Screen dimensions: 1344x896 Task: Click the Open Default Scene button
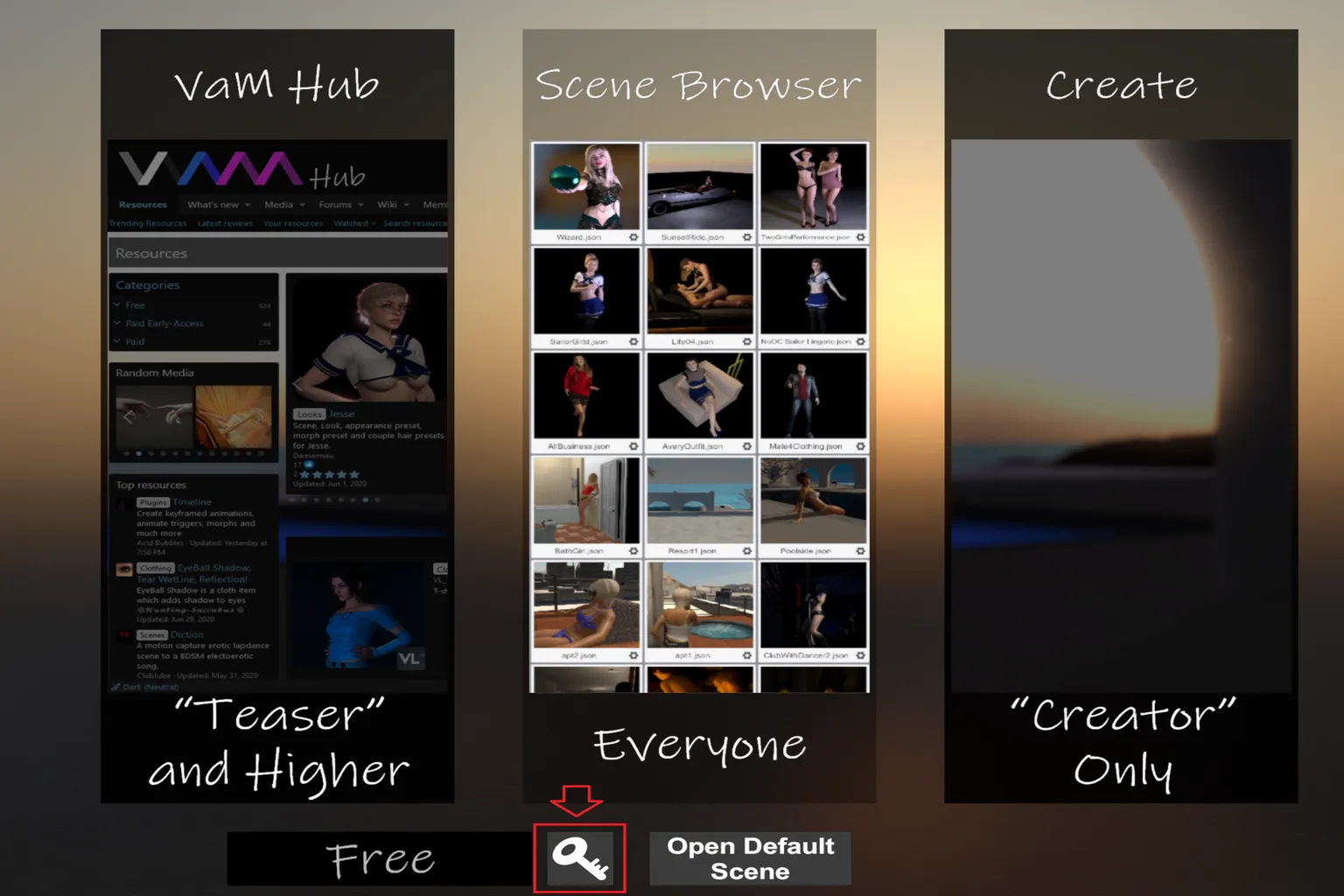[750, 858]
